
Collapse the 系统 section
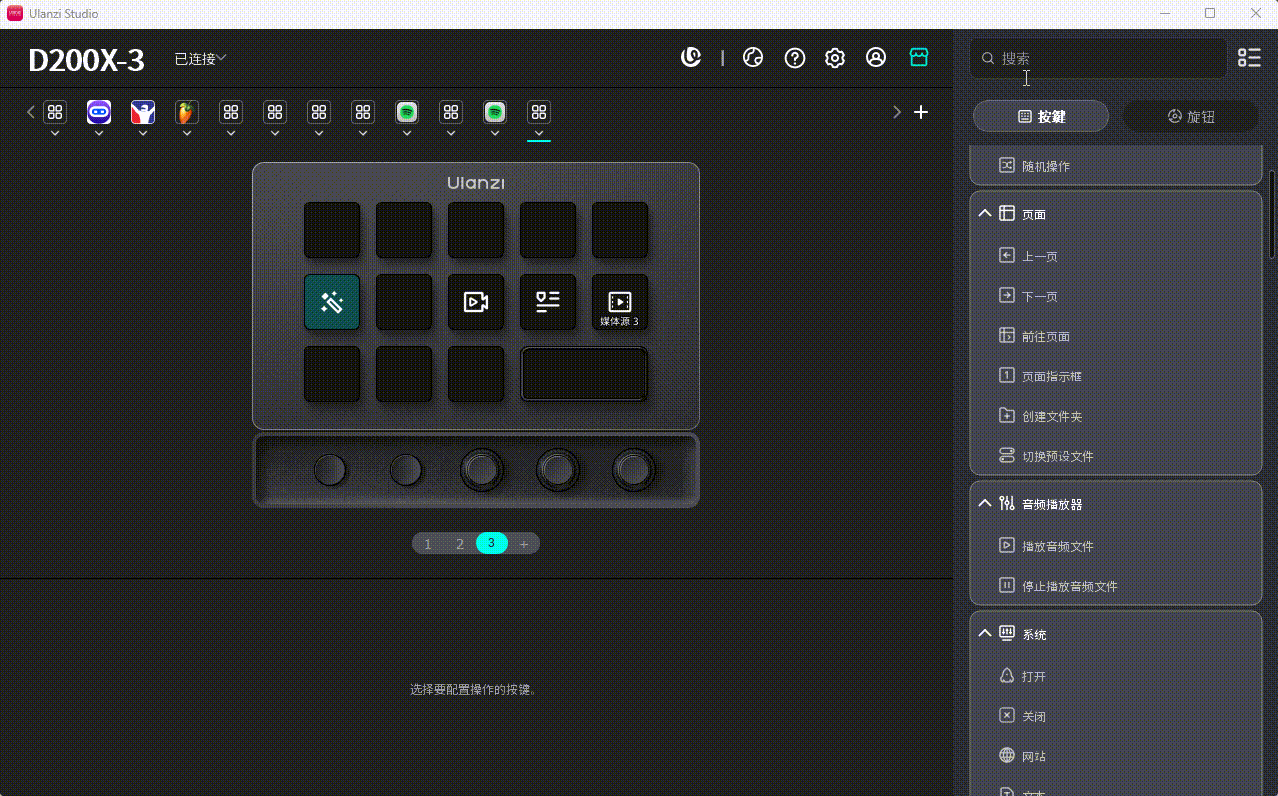tap(985, 634)
